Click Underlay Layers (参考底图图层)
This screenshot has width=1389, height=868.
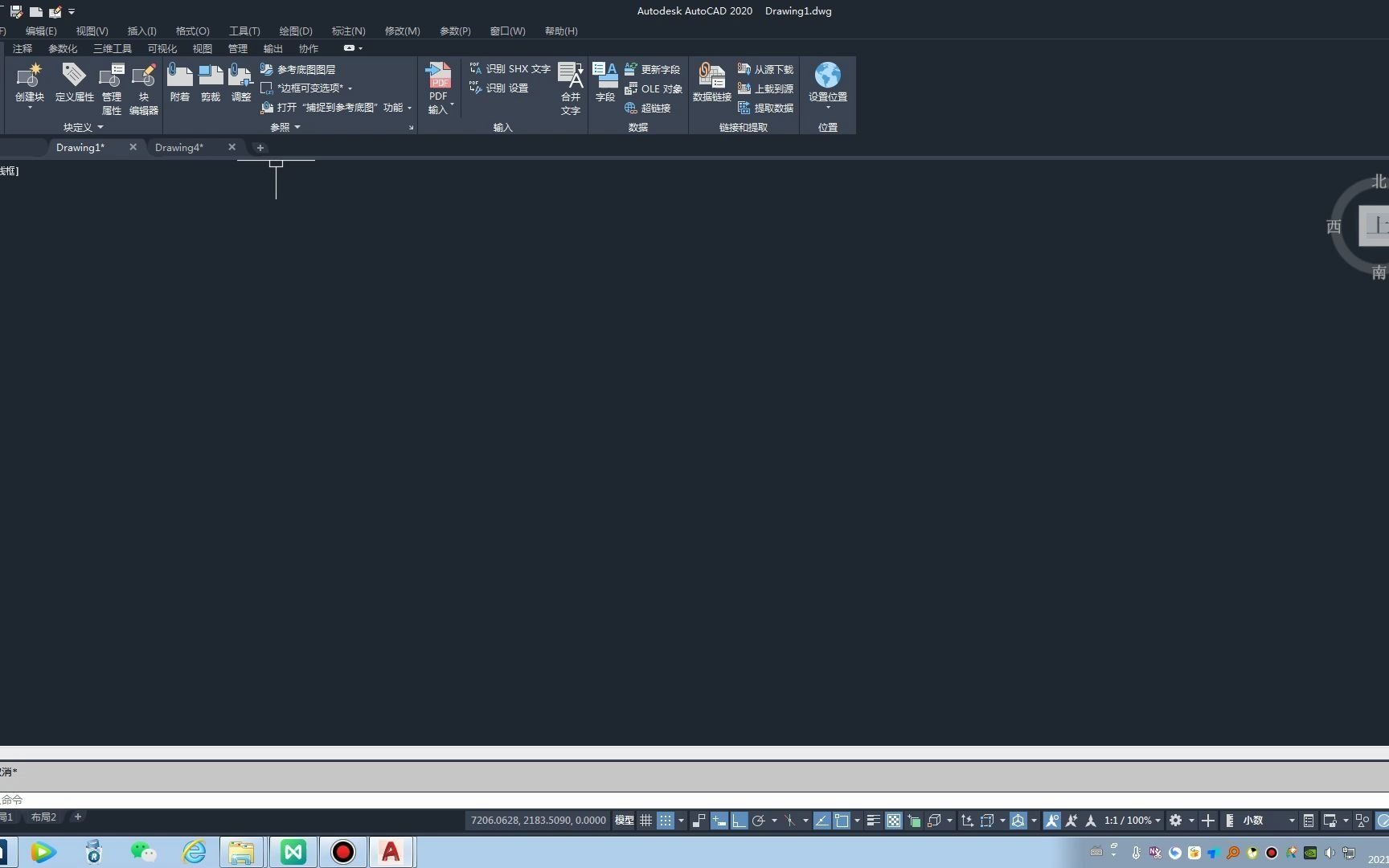[x=298, y=70]
